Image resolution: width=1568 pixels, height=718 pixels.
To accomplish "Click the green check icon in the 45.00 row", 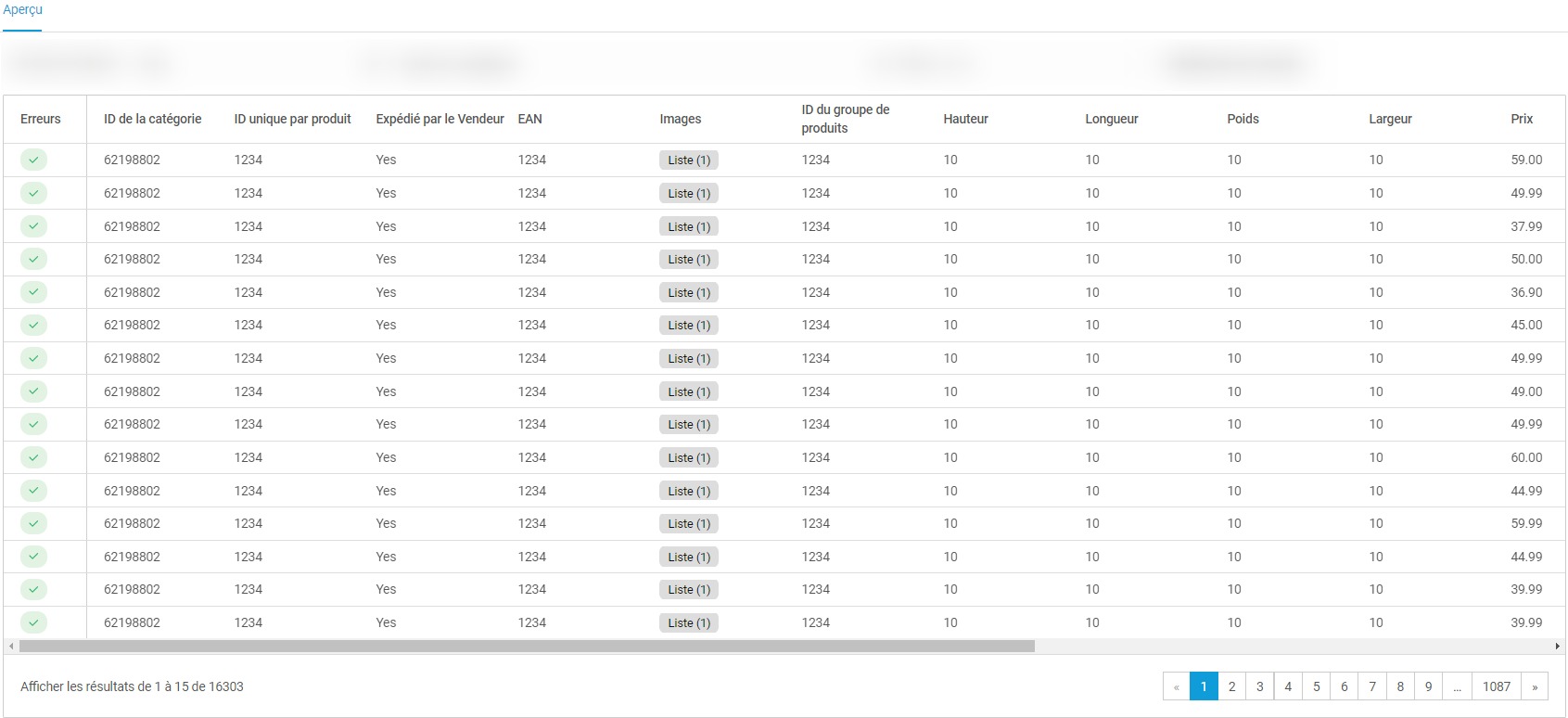I will (33, 325).
